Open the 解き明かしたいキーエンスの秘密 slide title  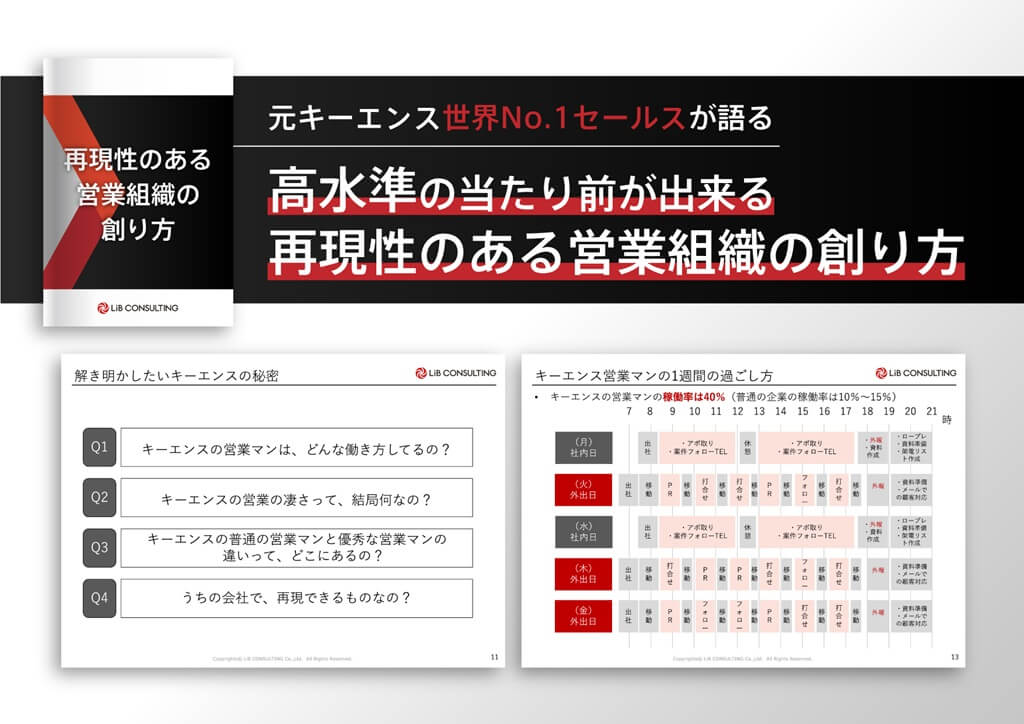click(x=176, y=375)
